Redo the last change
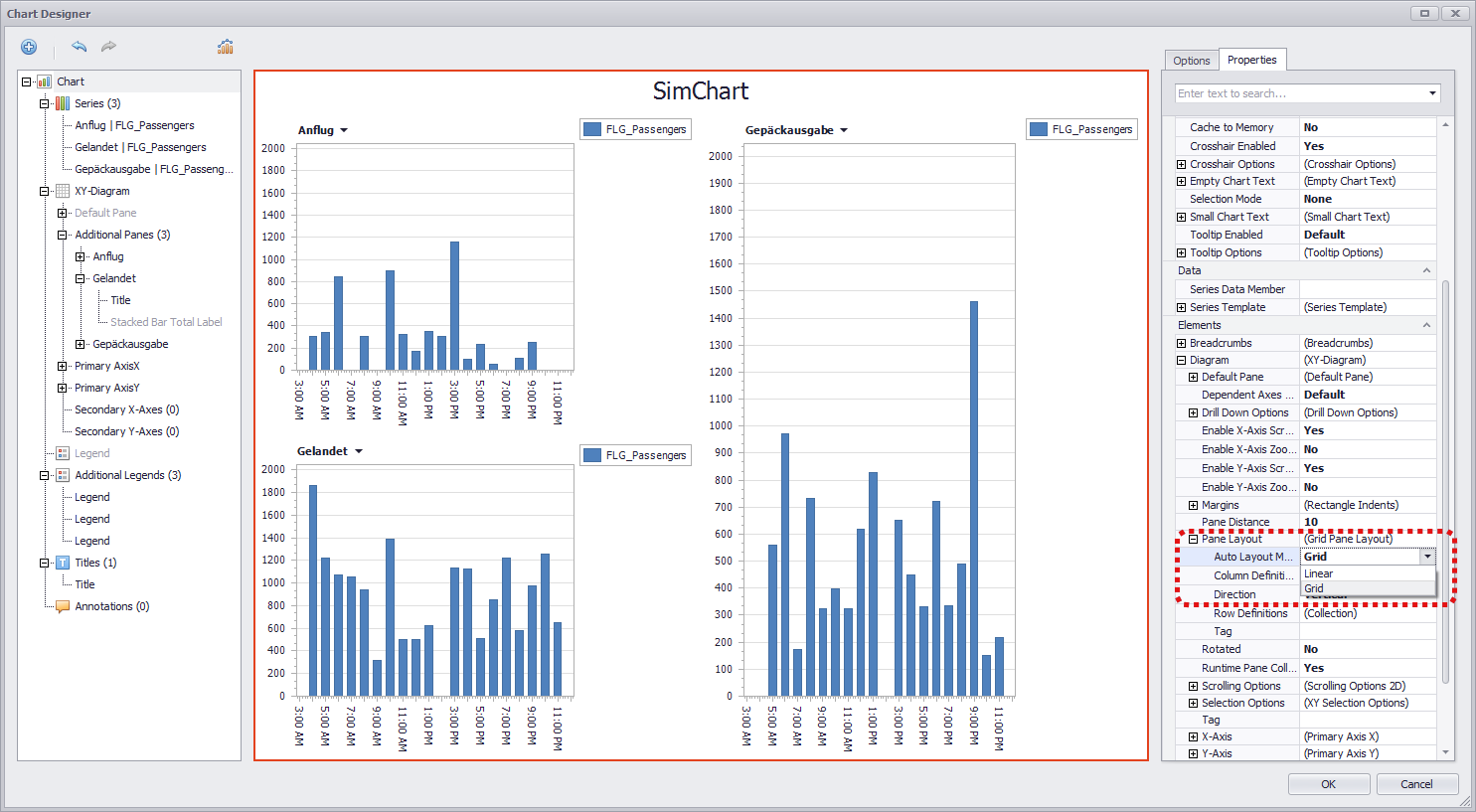Image resolution: width=1476 pixels, height=812 pixels. (108, 47)
